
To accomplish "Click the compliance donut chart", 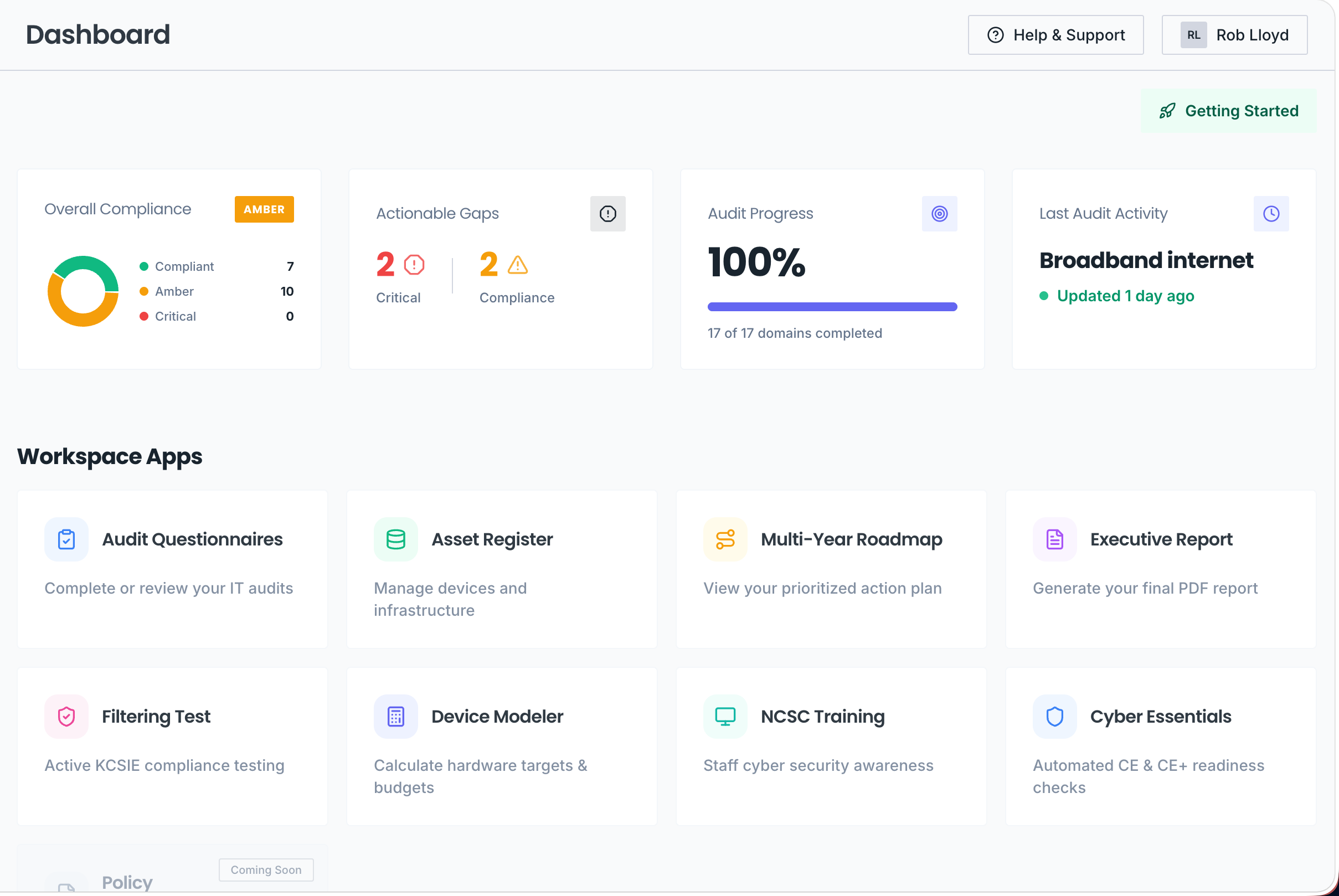I will 83,291.
